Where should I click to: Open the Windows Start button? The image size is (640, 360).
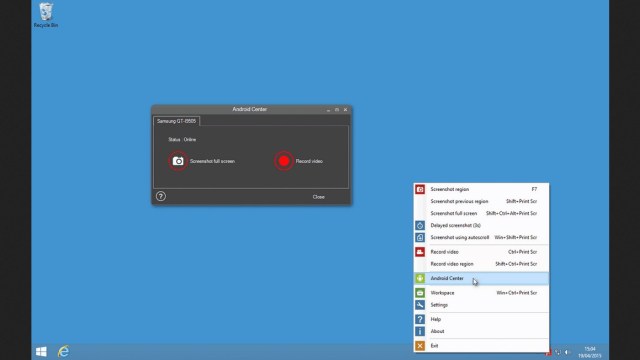pos(41,351)
